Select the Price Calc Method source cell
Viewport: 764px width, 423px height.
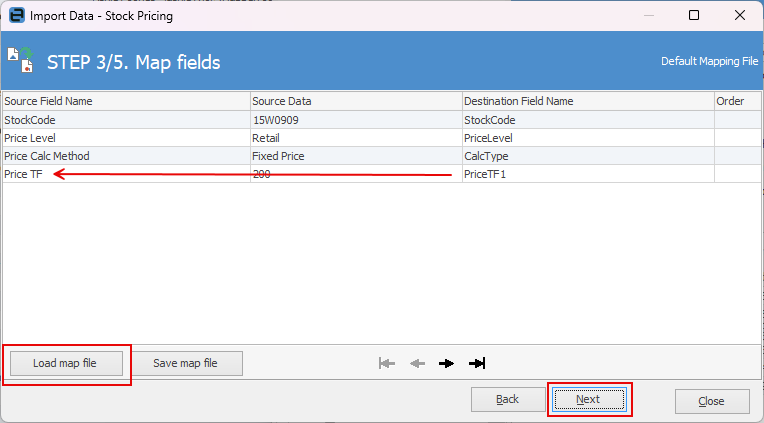[126, 156]
